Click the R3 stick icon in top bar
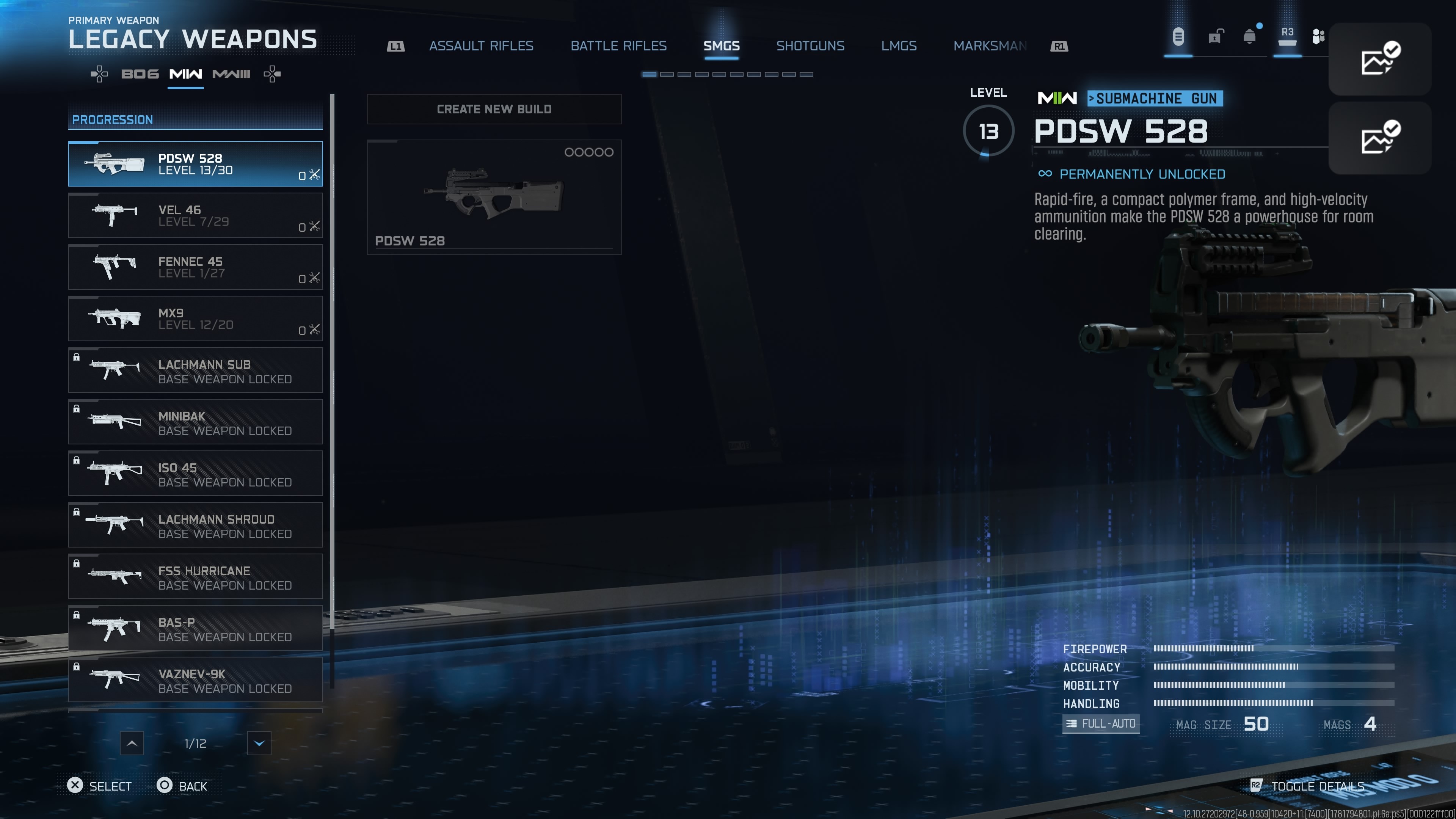Viewport: 1456px width, 819px height. coord(1287,37)
